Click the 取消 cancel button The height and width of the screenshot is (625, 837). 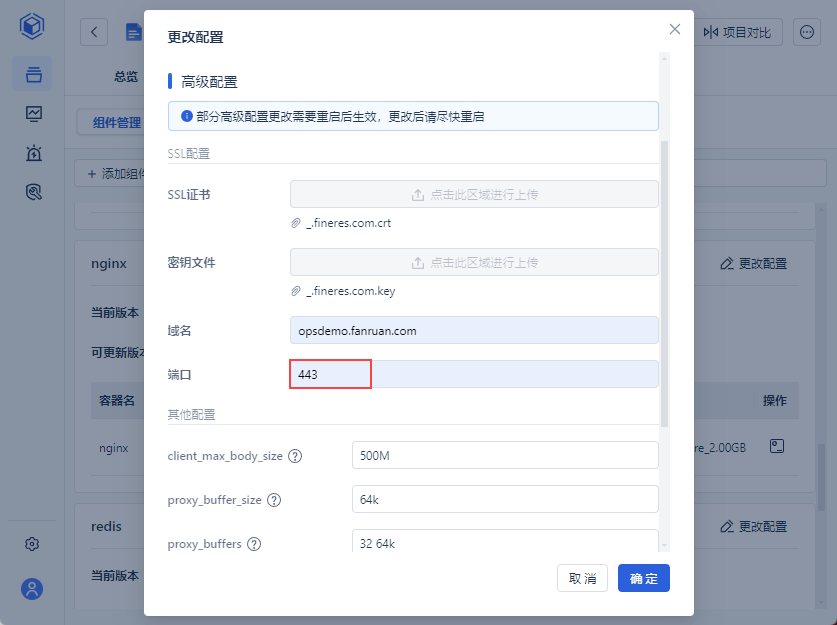[x=582, y=578]
